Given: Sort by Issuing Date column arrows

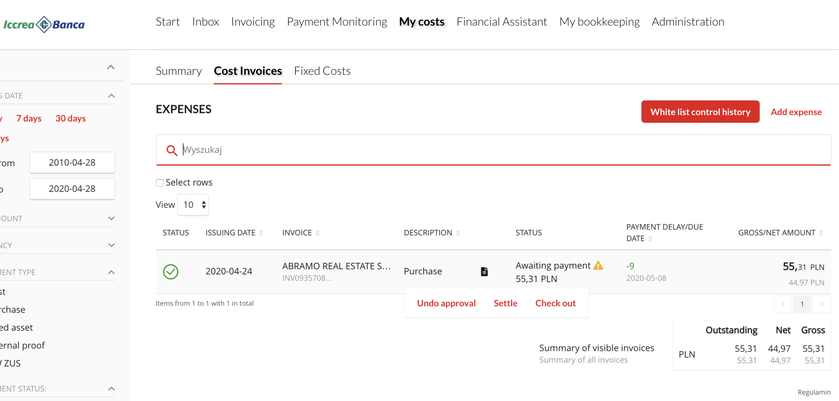Looking at the screenshot, I should [x=262, y=233].
